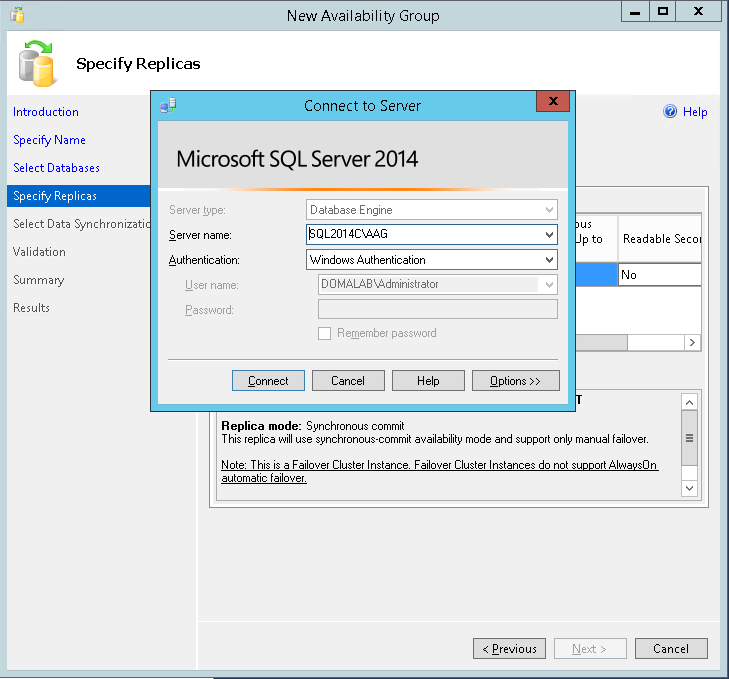Image resolution: width=729 pixels, height=679 pixels.
Task: Open the Readable Secondary 'No' cell
Action: pyautogui.click(x=659, y=275)
